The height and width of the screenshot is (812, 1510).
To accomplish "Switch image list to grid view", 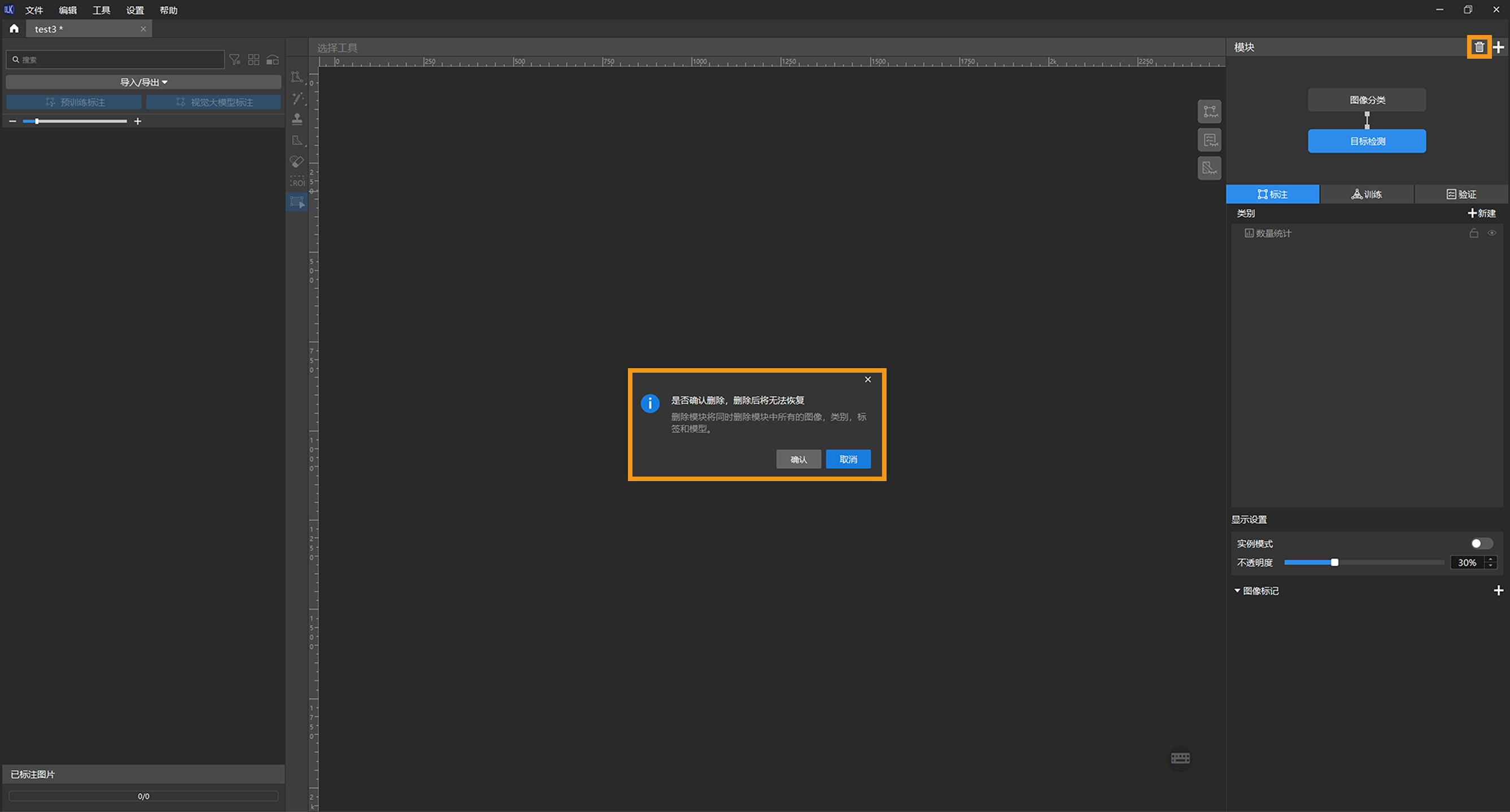I will click(253, 60).
